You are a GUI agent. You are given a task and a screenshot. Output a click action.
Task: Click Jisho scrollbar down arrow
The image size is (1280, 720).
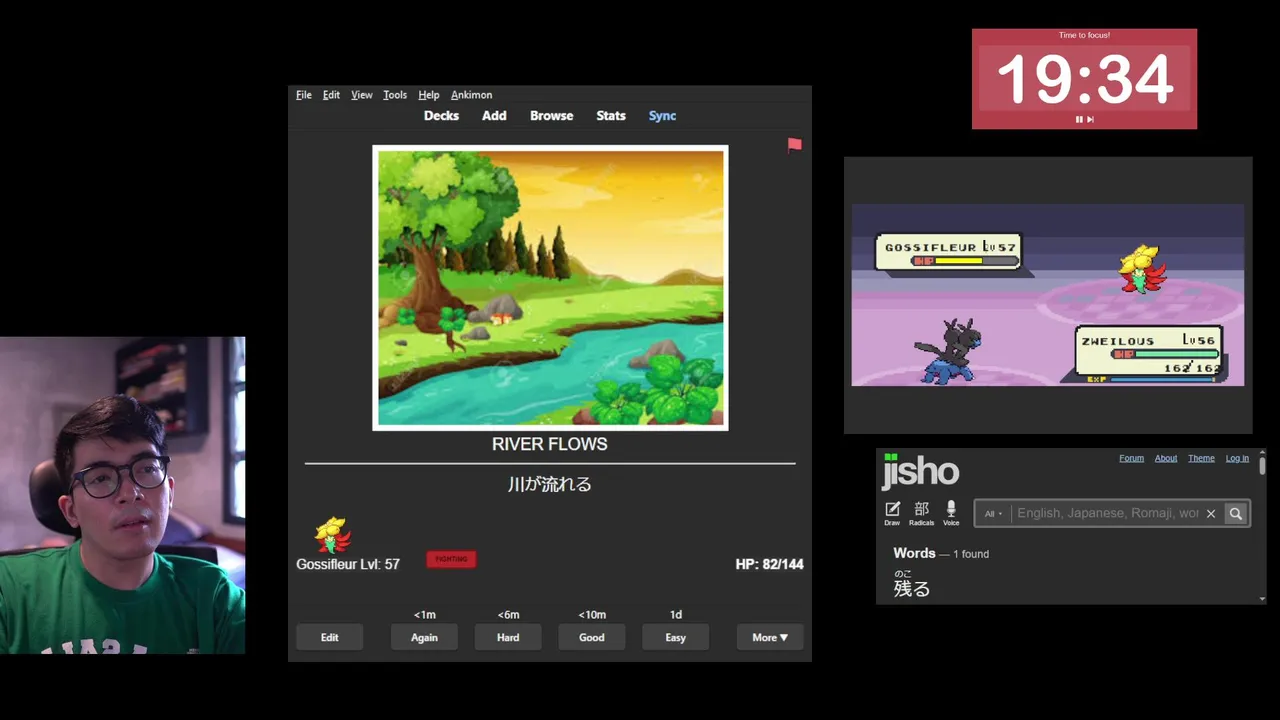coord(1262,598)
